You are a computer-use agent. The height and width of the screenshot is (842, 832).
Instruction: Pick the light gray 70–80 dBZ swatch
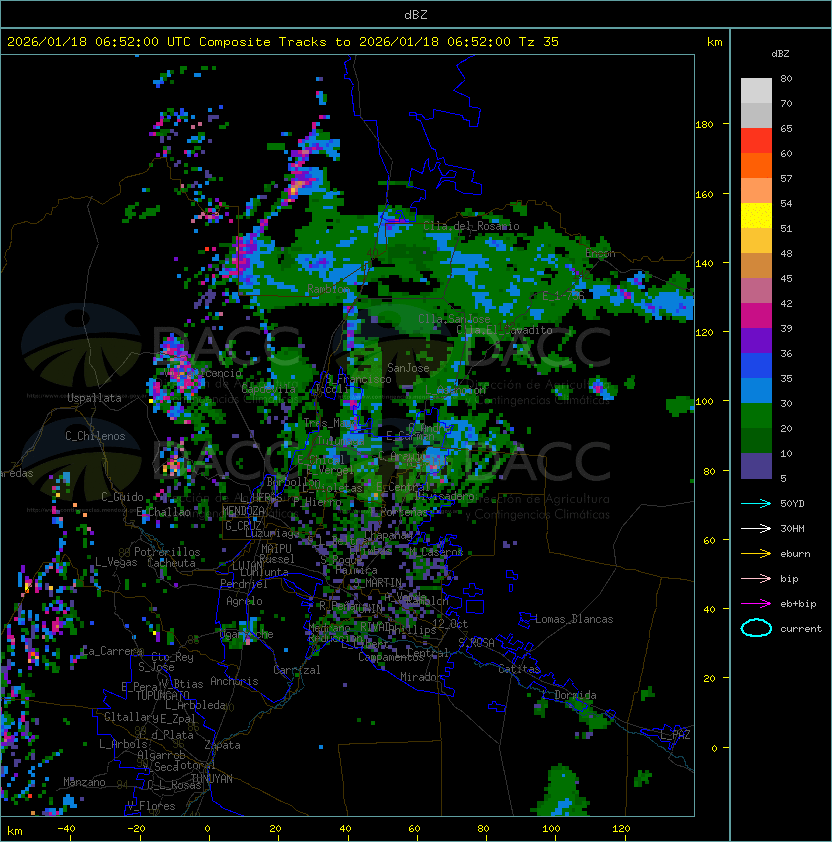[756, 90]
